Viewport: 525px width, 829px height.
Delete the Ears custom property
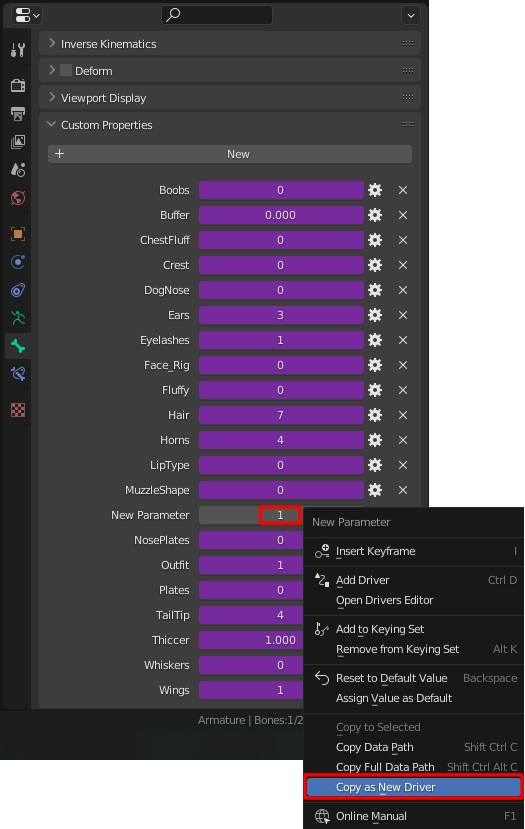click(403, 315)
